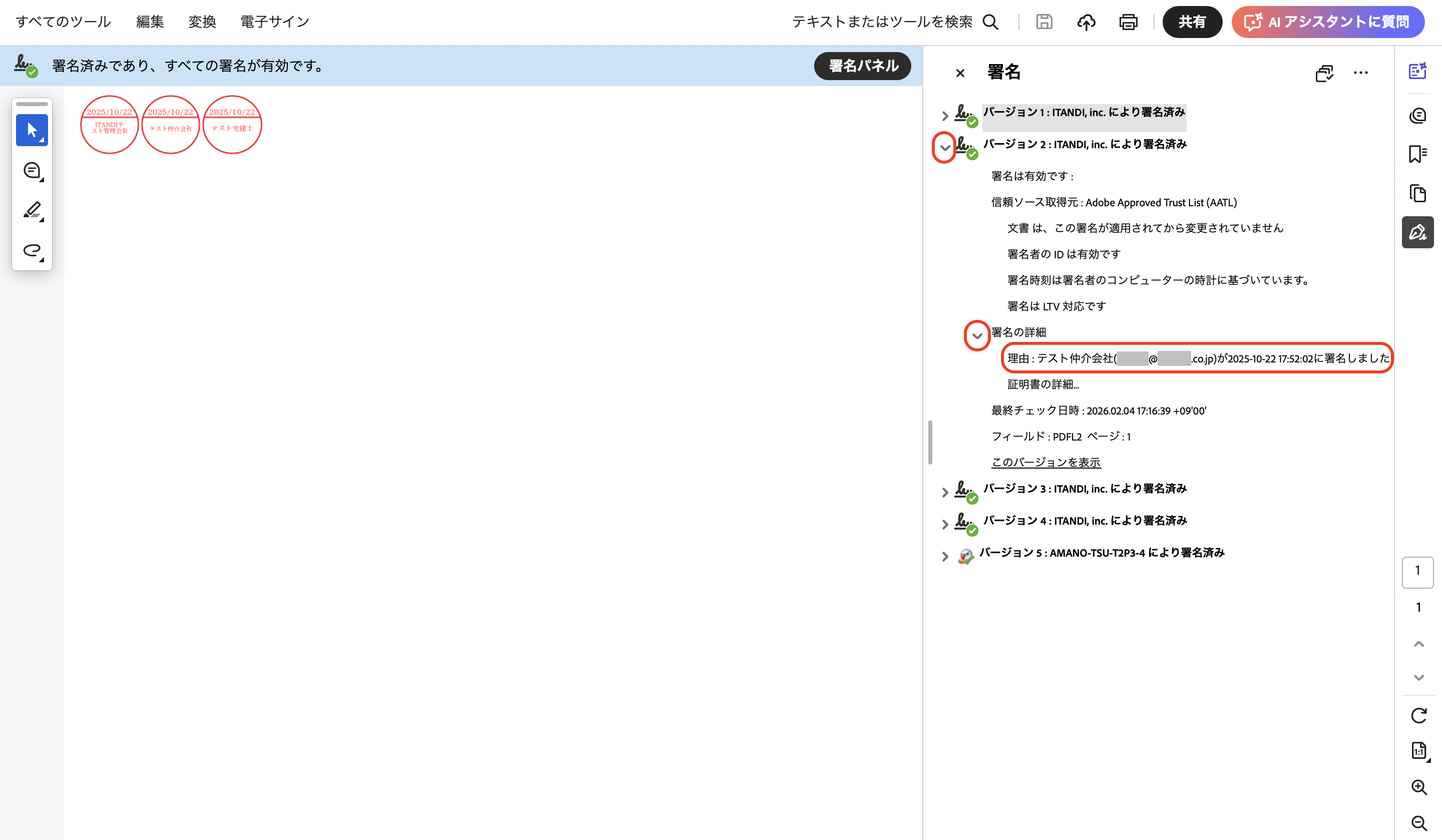Click 署名は LTV 対応です line
This screenshot has height=840, width=1442.
click(1056, 307)
